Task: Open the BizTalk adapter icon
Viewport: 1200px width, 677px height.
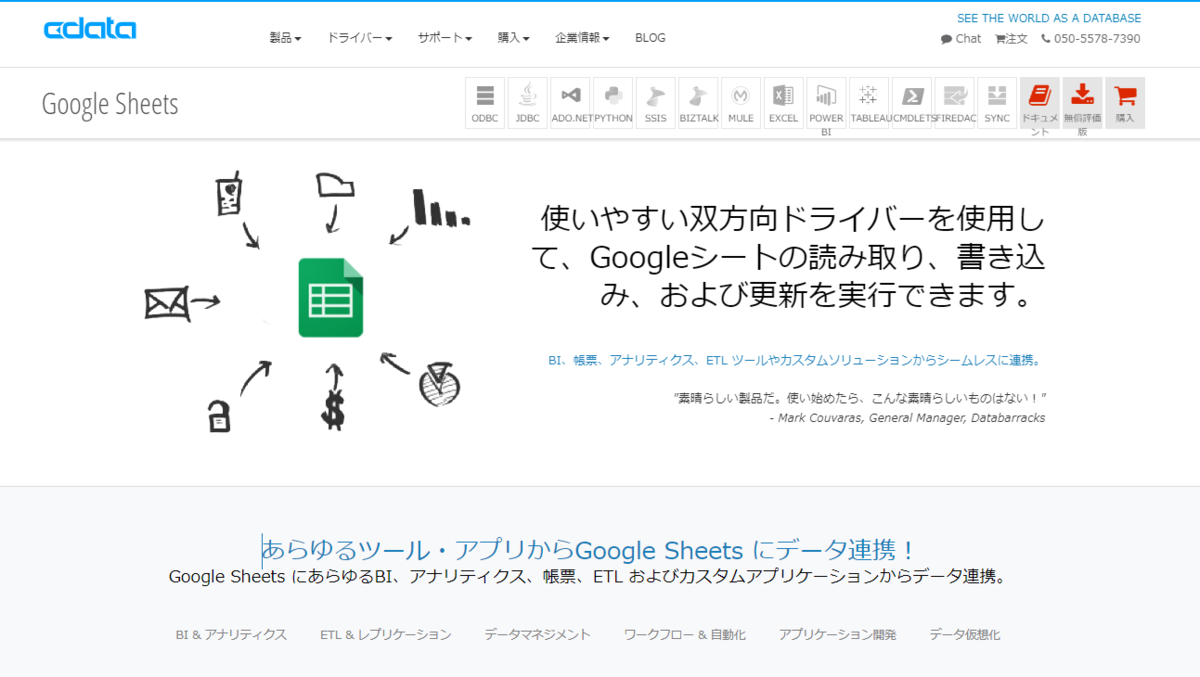Action: (x=699, y=103)
